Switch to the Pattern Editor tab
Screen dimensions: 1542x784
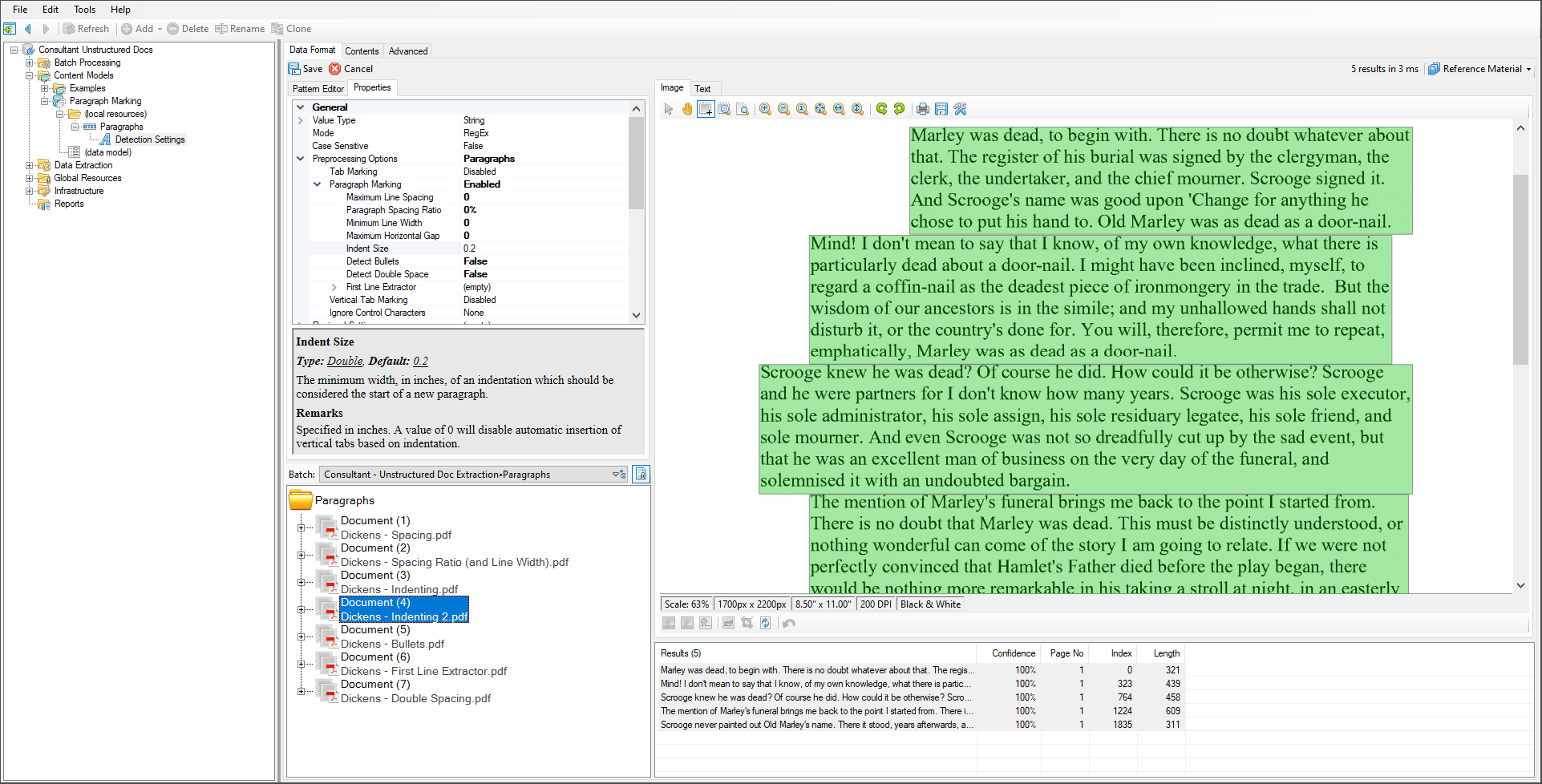(318, 89)
